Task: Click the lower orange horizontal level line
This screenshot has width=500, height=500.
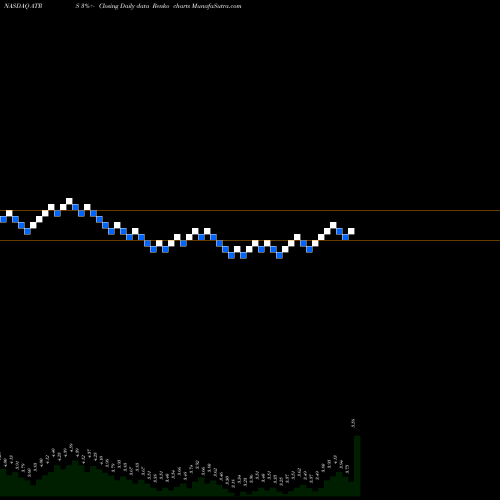Action: tap(250, 240)
